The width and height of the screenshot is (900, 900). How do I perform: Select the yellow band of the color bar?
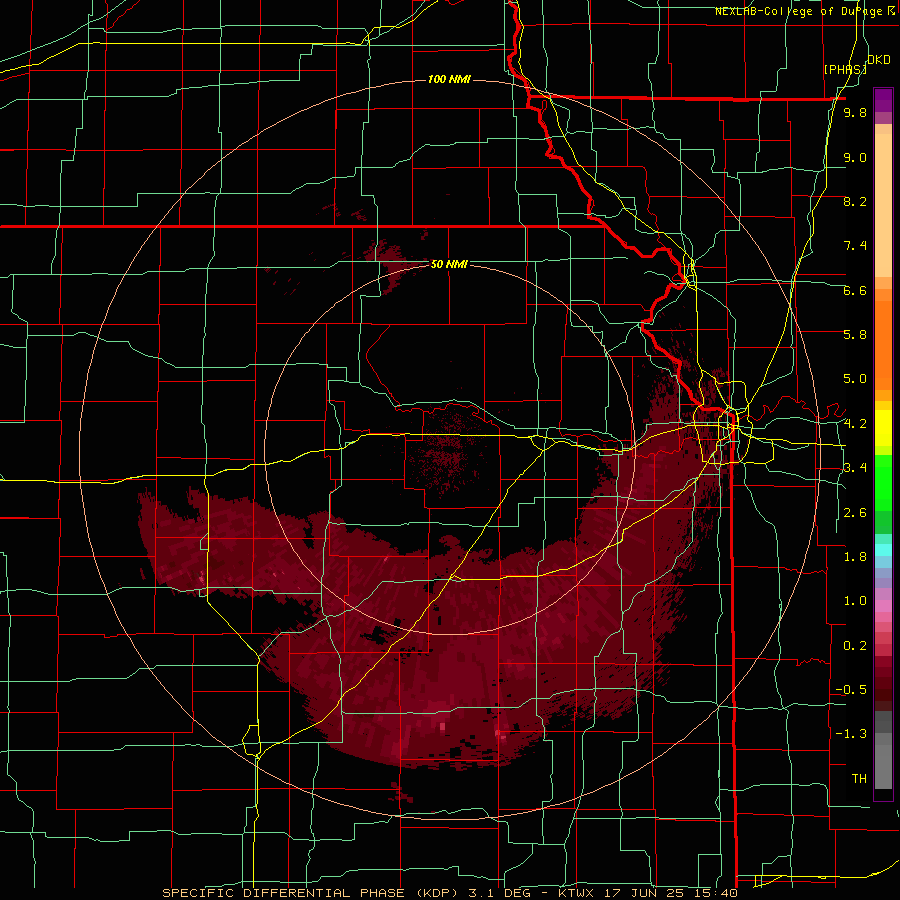[x=883, y=428]
